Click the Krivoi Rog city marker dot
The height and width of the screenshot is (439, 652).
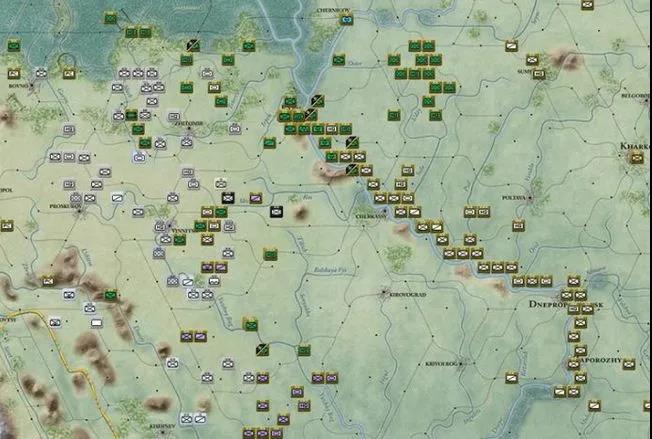pyautogui.click(x=461, y=363)
